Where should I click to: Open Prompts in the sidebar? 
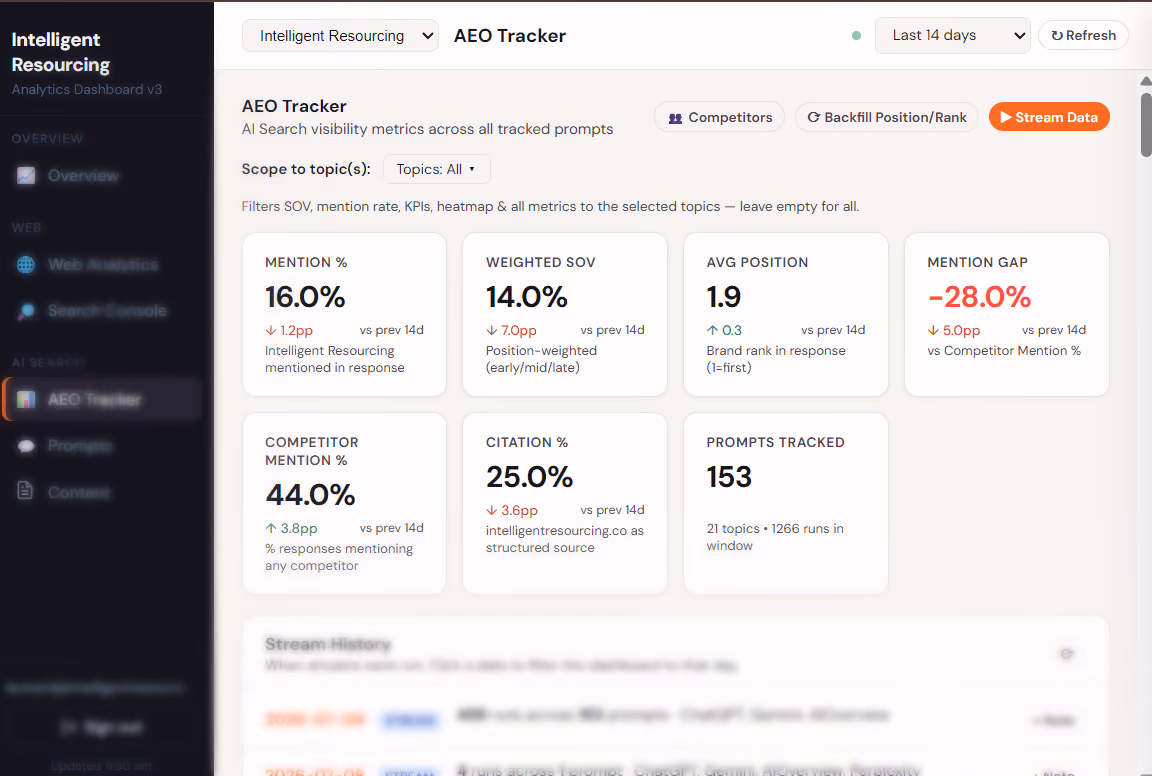pos(101,445)
